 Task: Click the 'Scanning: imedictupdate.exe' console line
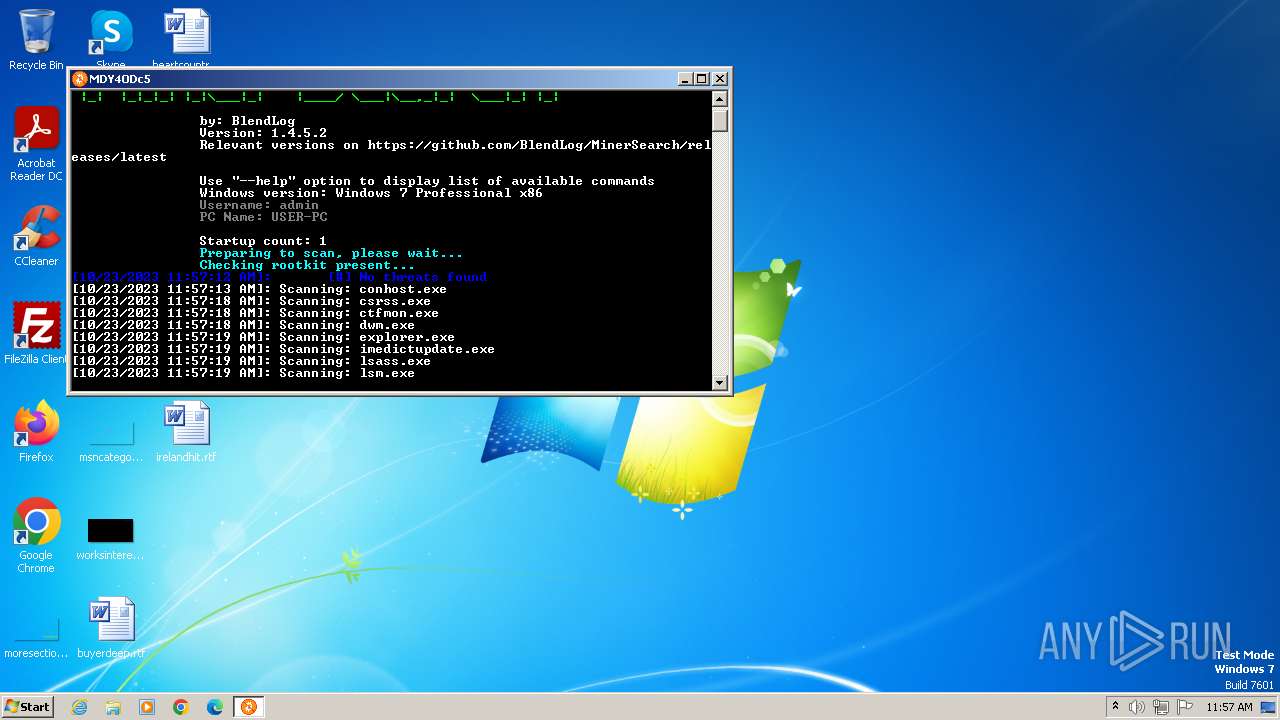point(283,349)
